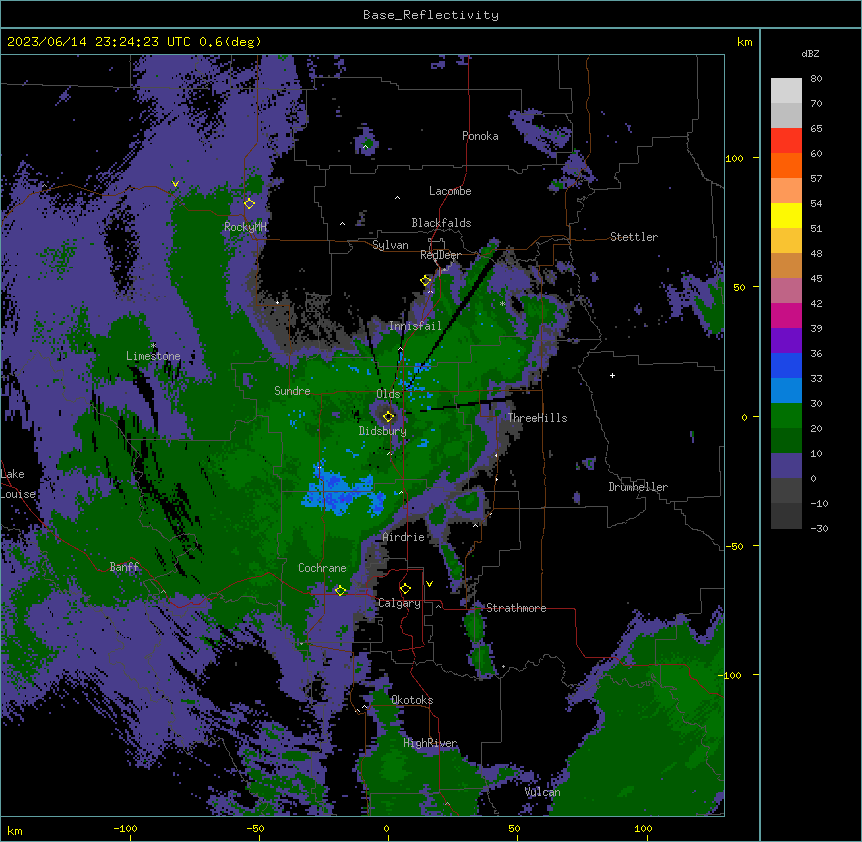This screenshot has height=842, width=862.
Task: Click the Olds town label
Action: (x=388, y=394)
